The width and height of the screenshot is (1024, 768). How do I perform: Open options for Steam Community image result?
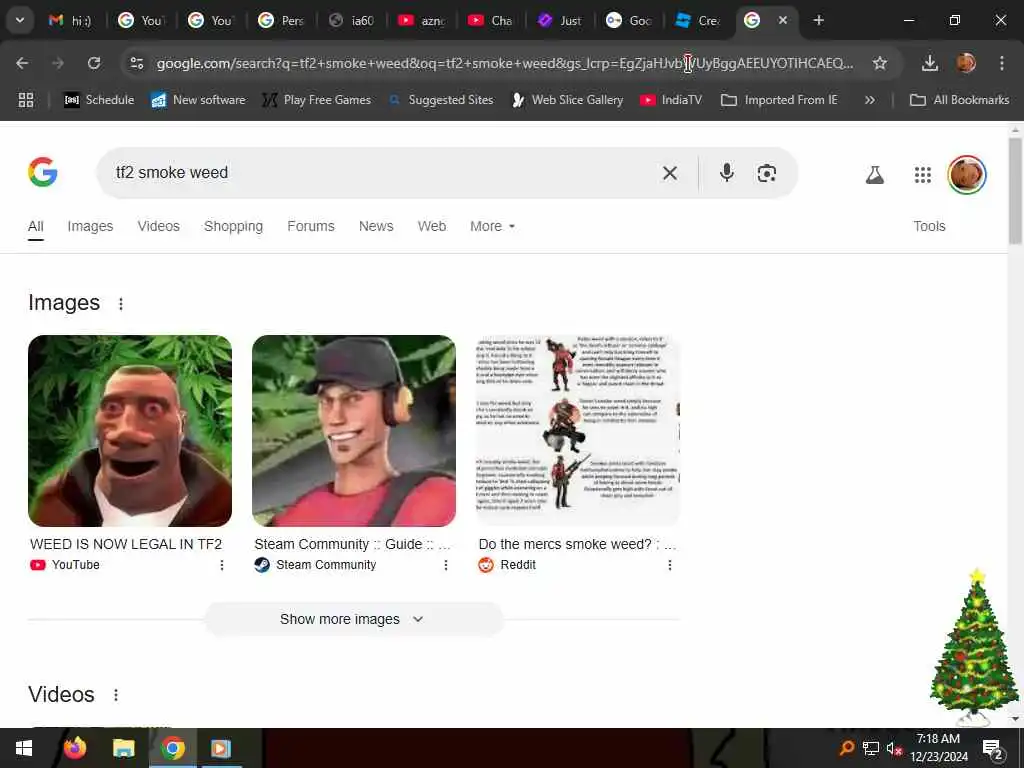446,565
